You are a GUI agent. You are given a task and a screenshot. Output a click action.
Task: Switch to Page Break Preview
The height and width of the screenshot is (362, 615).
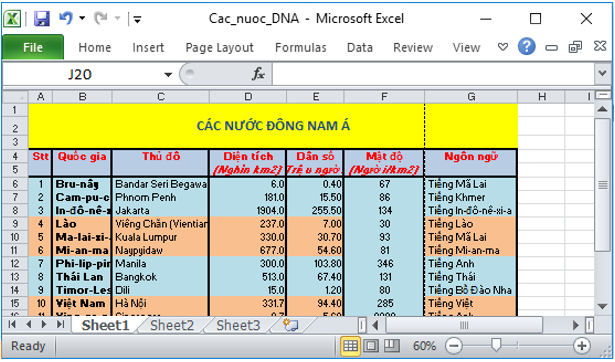point(391,346)
